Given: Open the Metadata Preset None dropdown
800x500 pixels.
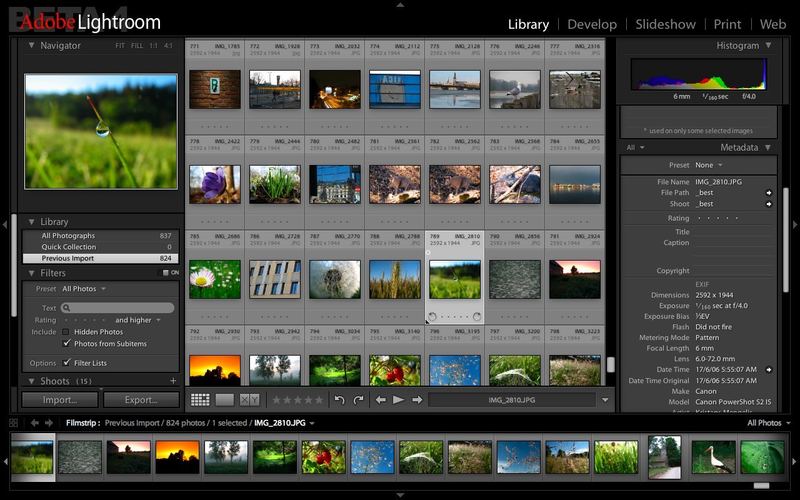Looking at the screenshot, I should click(x=708, y=165).
